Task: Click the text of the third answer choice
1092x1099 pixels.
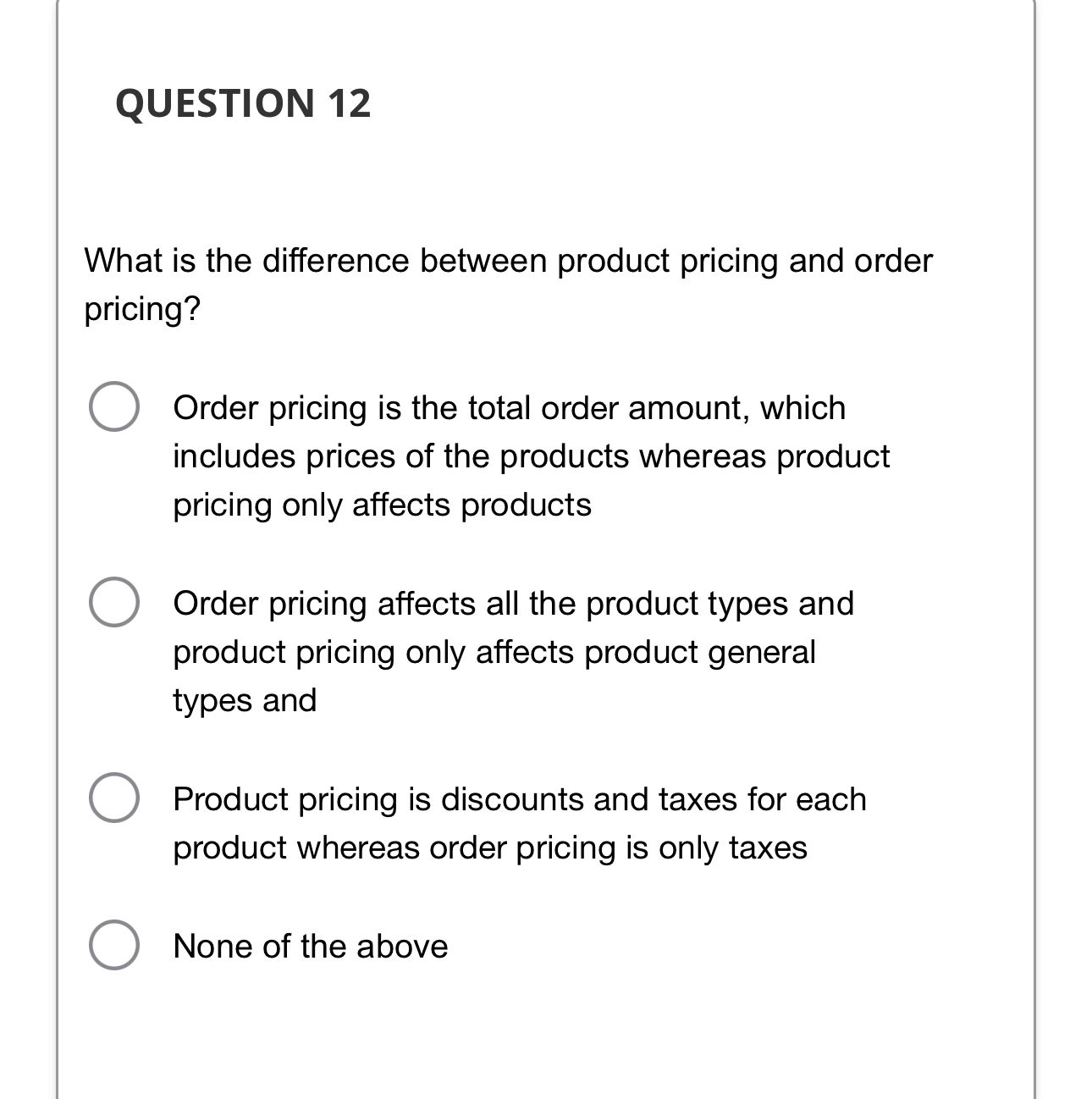Action: pyautogui.click(x=519, y=798)
